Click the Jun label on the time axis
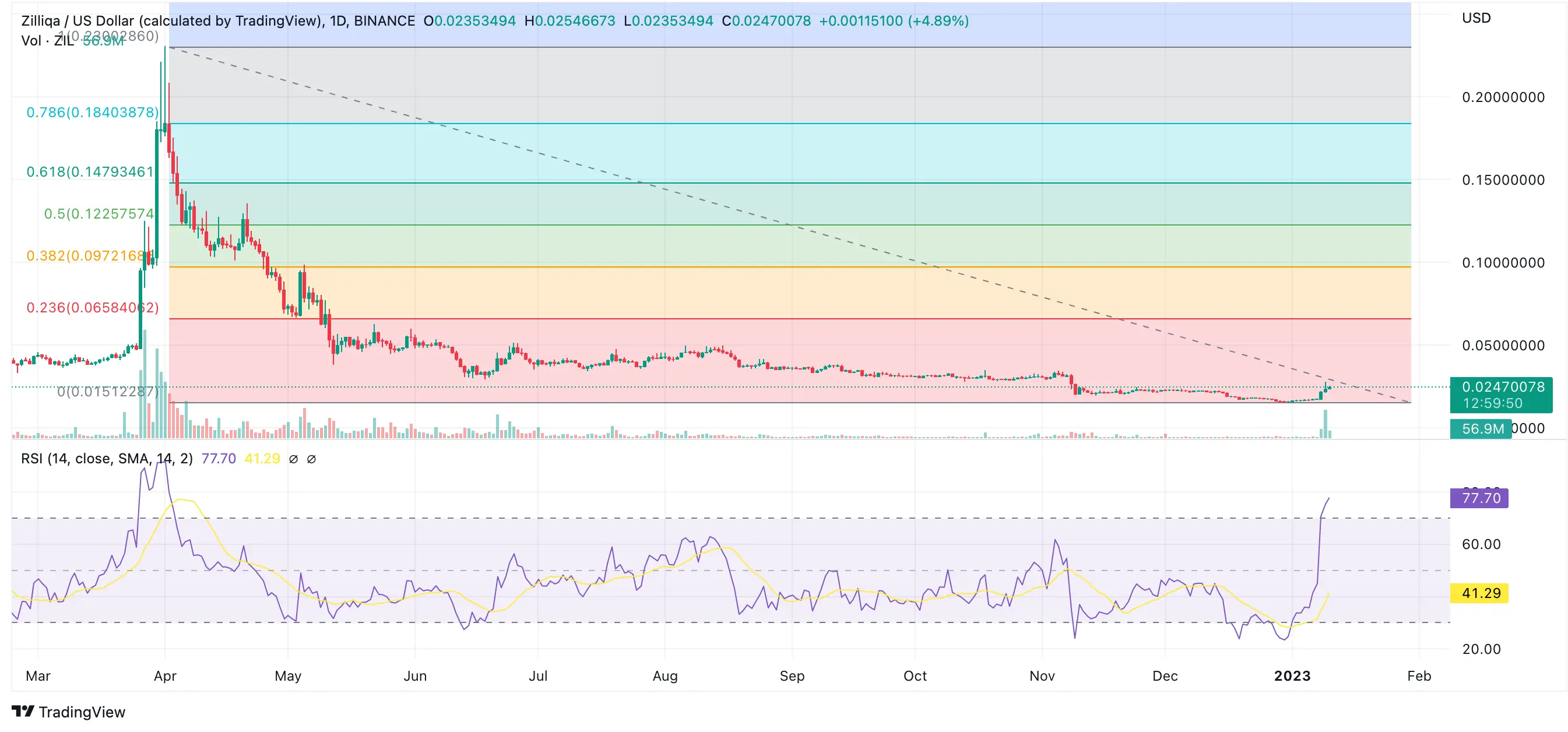This screenshot has width=1568, height=732. pyautogui.click(x=415, y=675)
